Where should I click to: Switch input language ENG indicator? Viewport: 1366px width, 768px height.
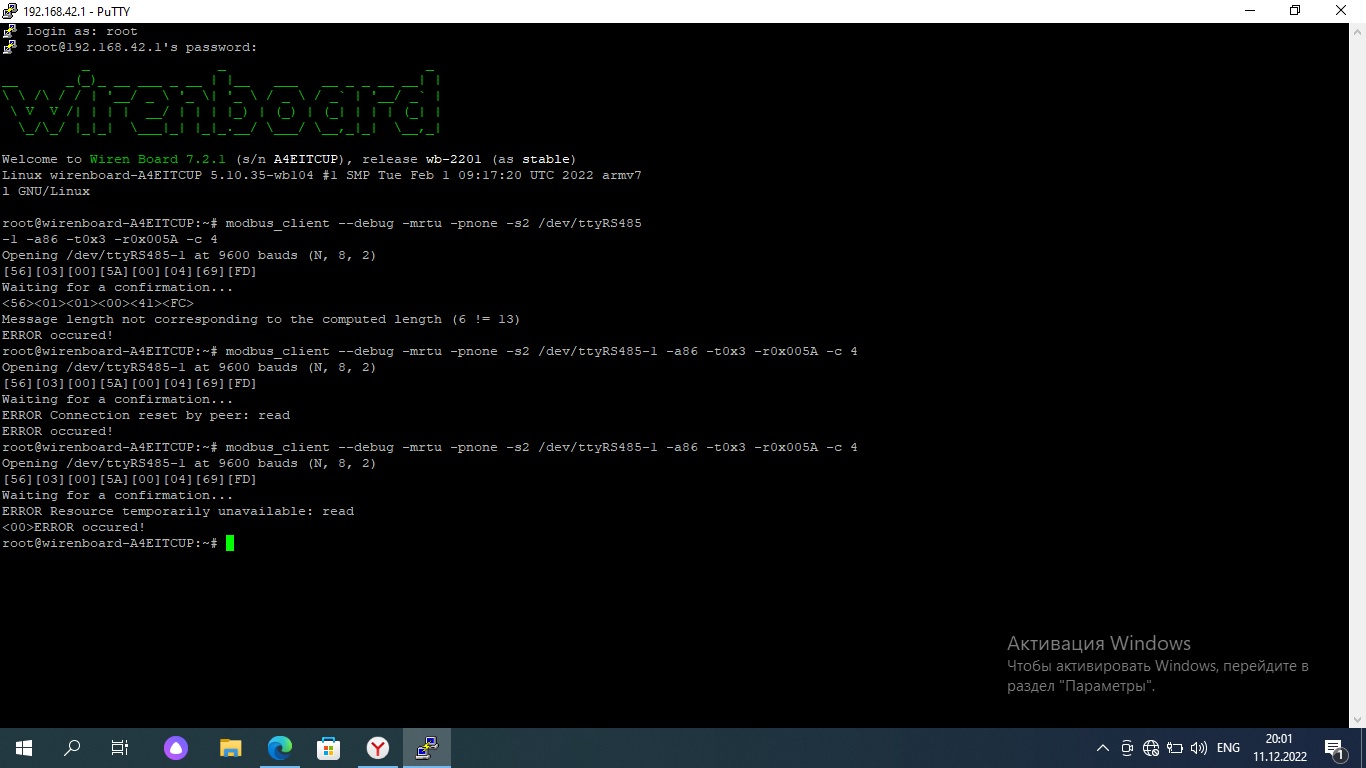pyautogui.click(x=1228, y=748)
